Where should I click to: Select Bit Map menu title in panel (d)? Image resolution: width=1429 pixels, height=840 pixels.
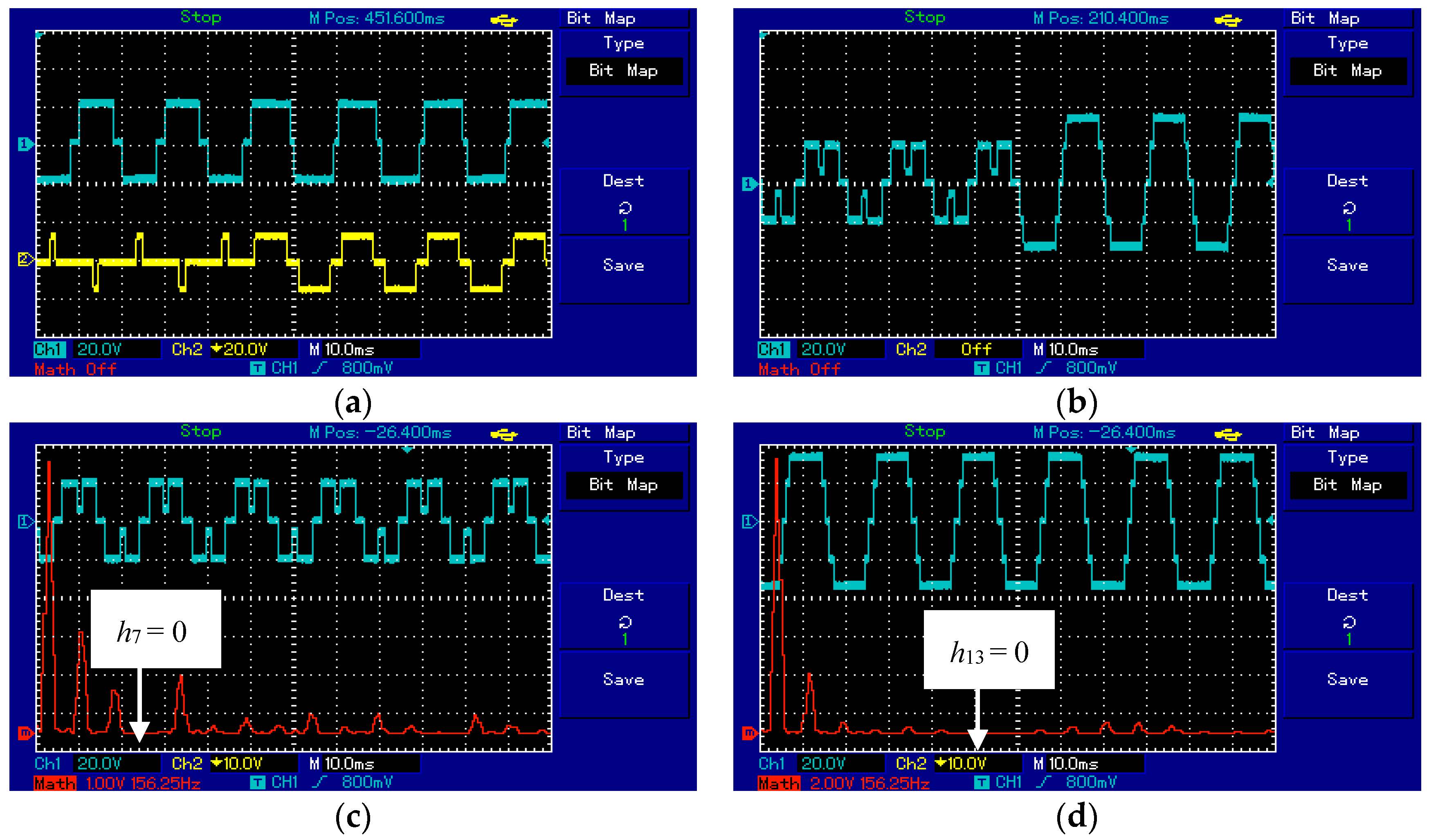click(1325, 433)
